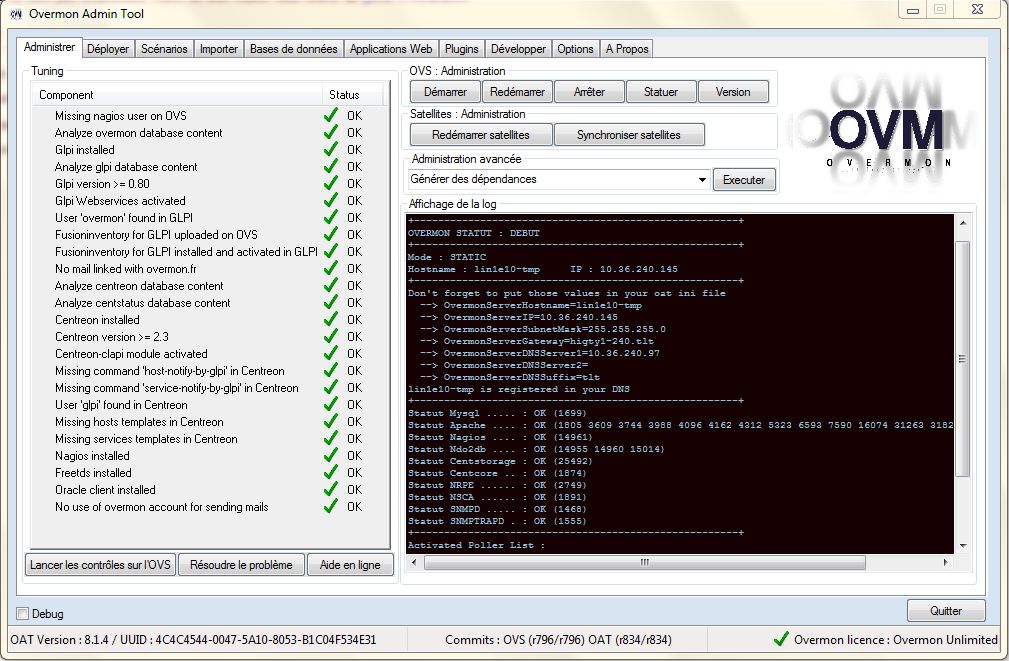Open the Développer tab
1009x661 pixels.
coord(518,49)
